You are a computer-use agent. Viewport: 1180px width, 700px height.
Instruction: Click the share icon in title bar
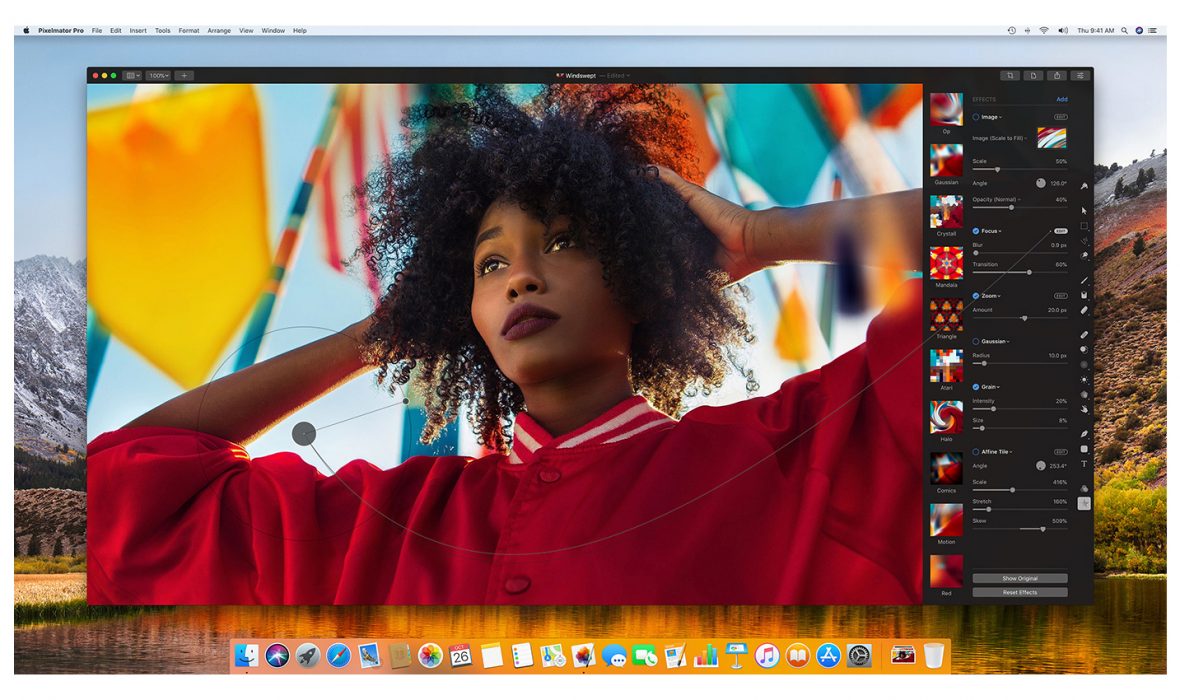click(1057, 75)
